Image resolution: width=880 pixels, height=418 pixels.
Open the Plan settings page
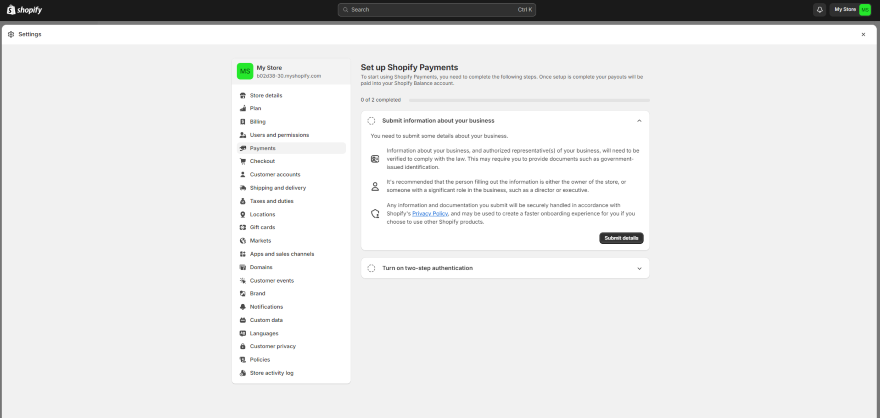coord(291,108)
